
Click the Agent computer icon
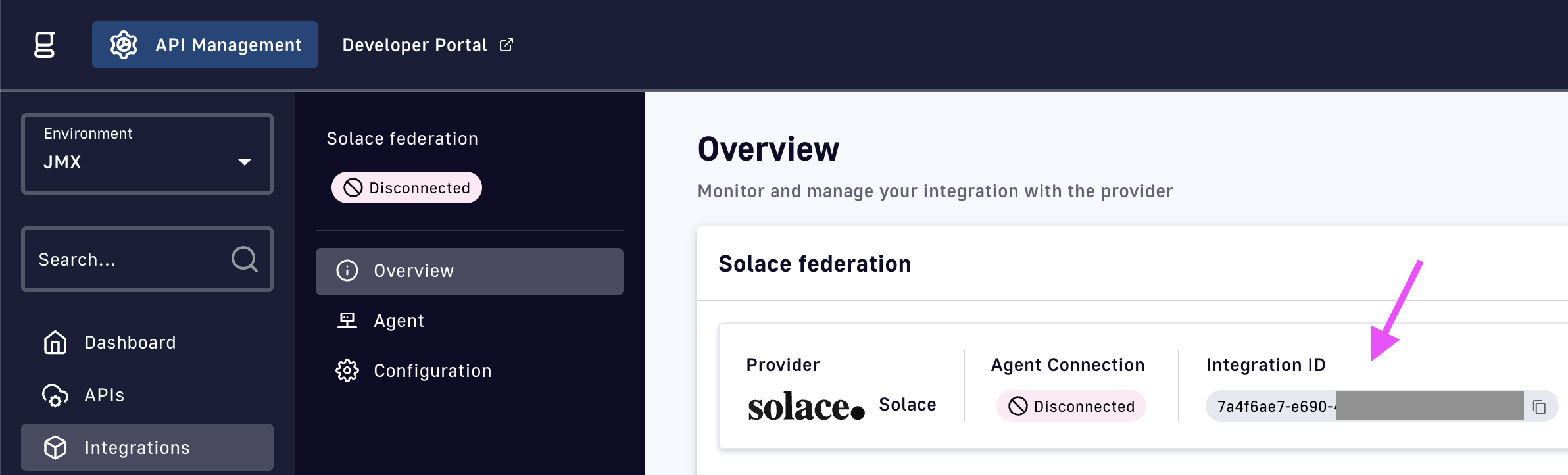click(347, 321)
